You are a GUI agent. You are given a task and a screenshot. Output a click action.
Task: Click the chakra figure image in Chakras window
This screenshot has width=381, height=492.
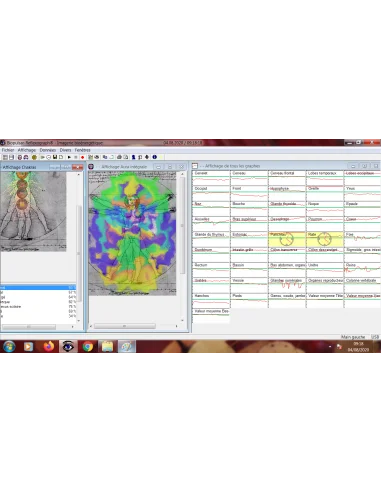33,211
